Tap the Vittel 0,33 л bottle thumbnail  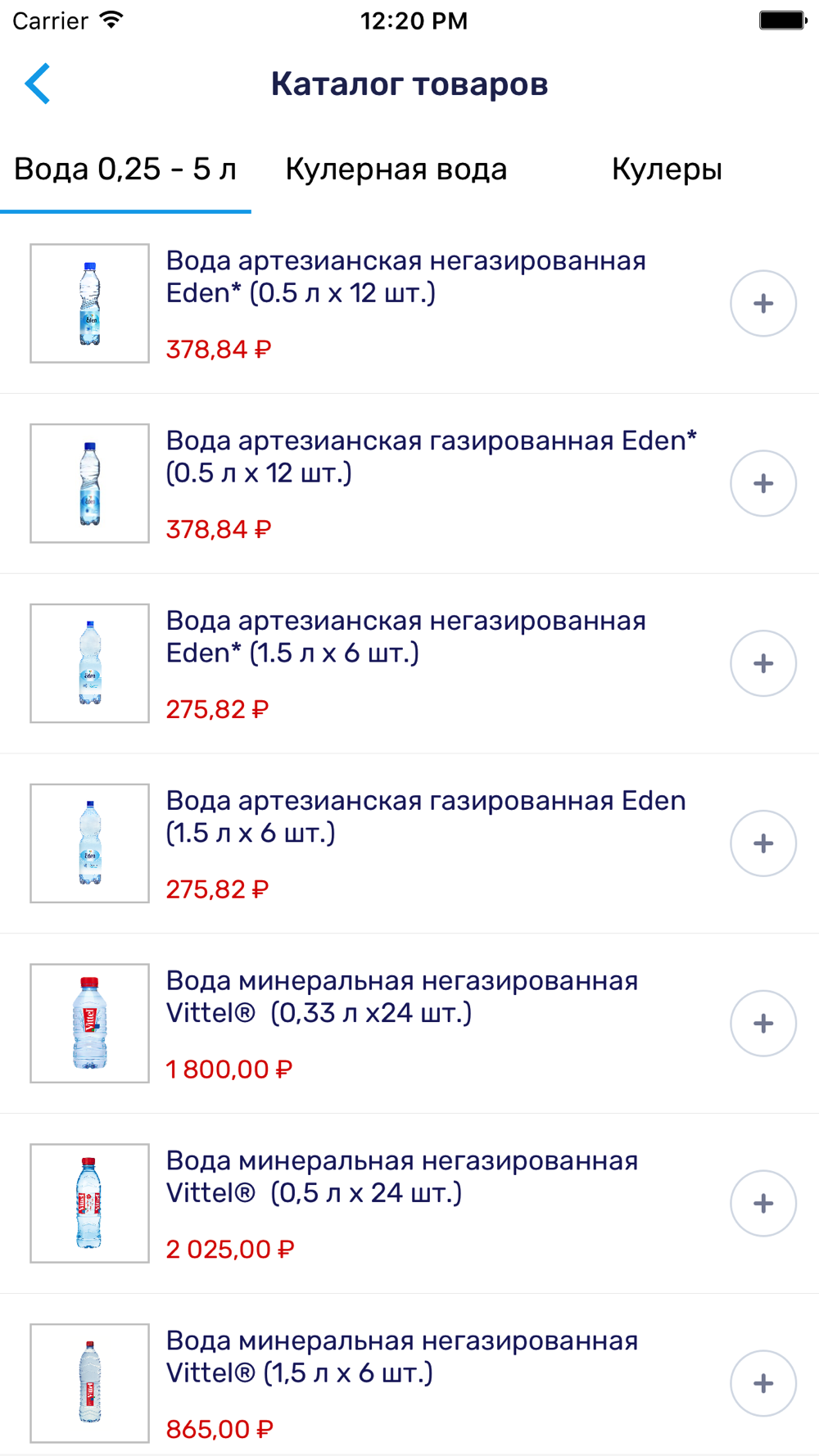90,1024
